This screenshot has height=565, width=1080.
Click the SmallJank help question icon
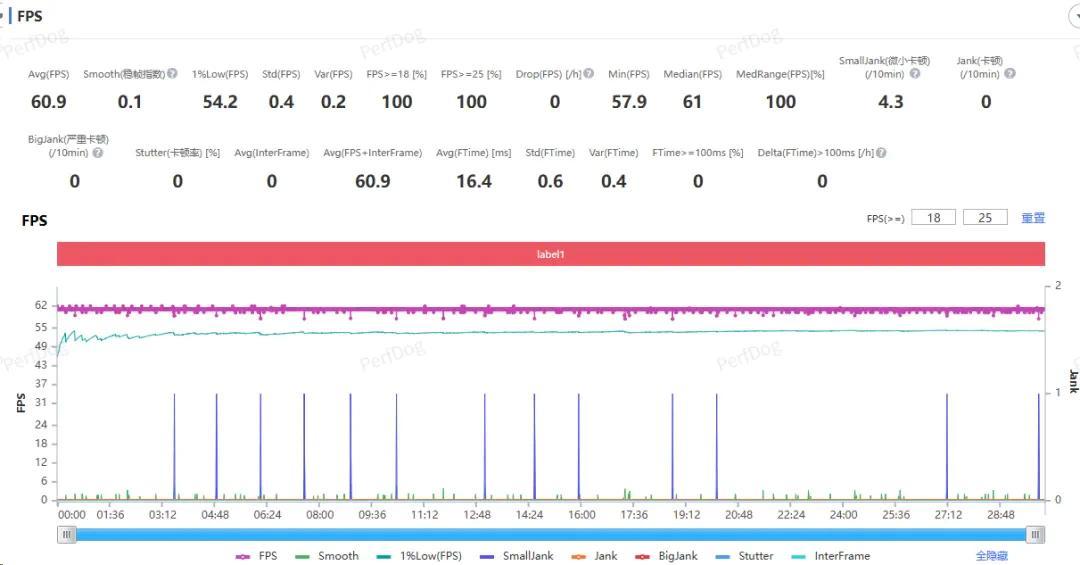click(x=915, y=74)
